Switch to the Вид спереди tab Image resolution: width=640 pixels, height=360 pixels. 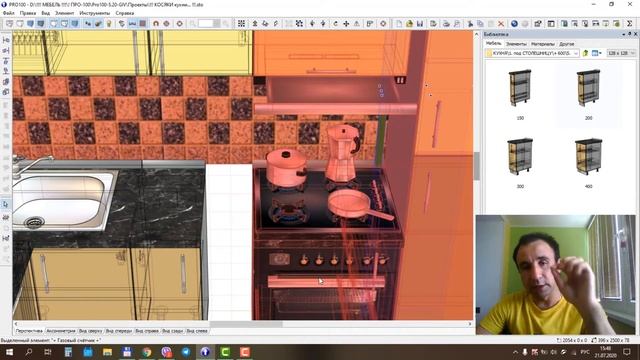(118, 331)
